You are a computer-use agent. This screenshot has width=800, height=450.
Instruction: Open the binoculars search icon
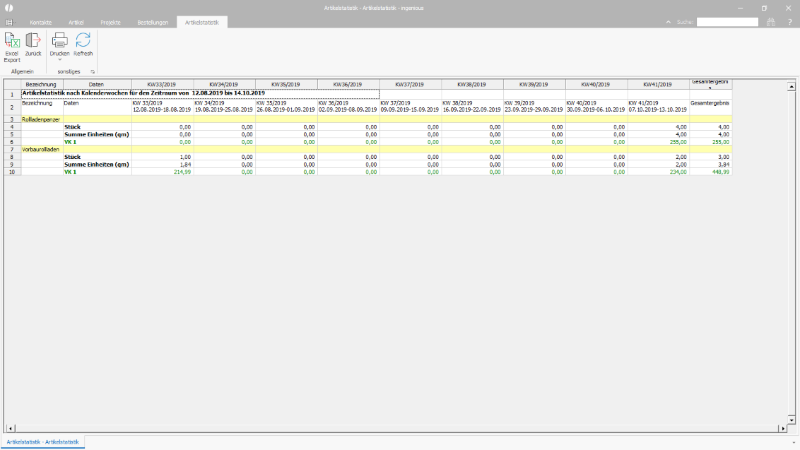point(771,22)
